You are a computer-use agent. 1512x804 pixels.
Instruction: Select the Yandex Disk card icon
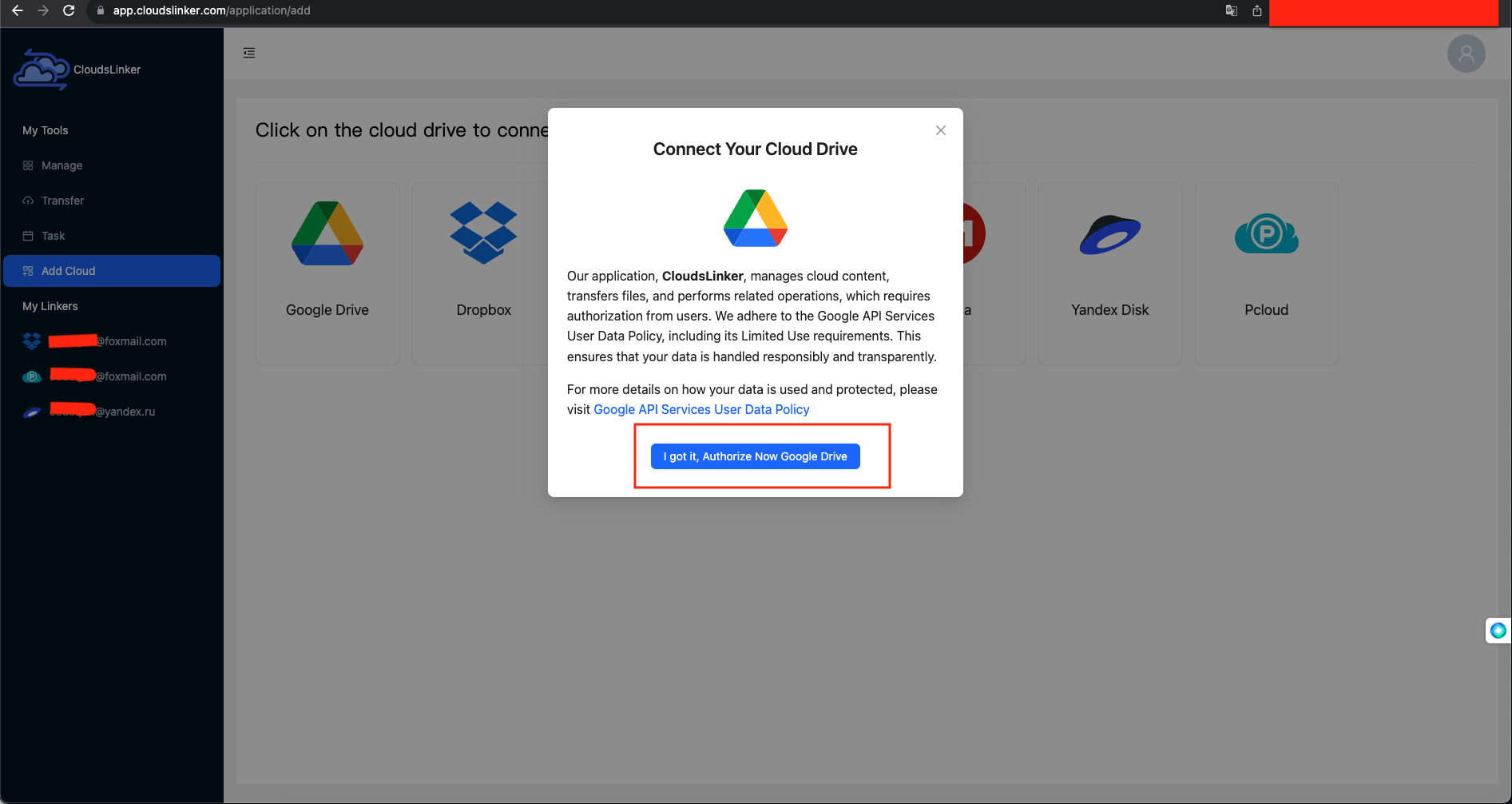point(1110,234)
